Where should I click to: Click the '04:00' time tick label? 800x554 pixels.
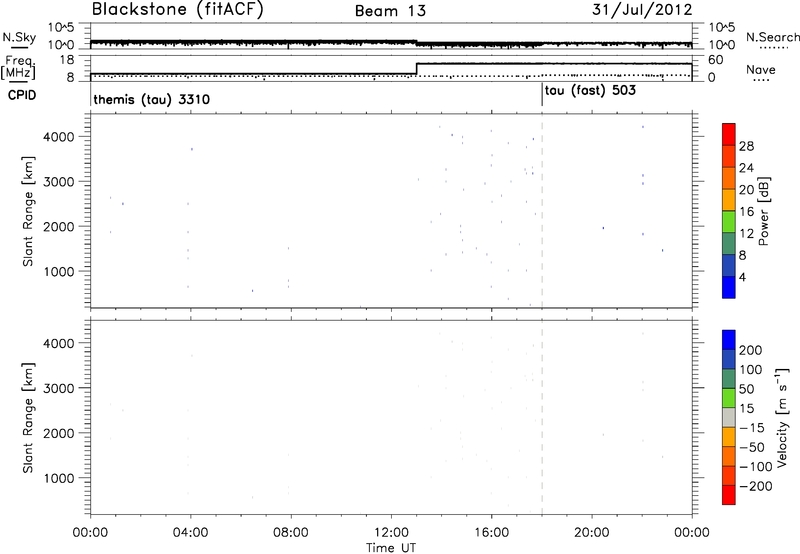click(x=190, y=533)
